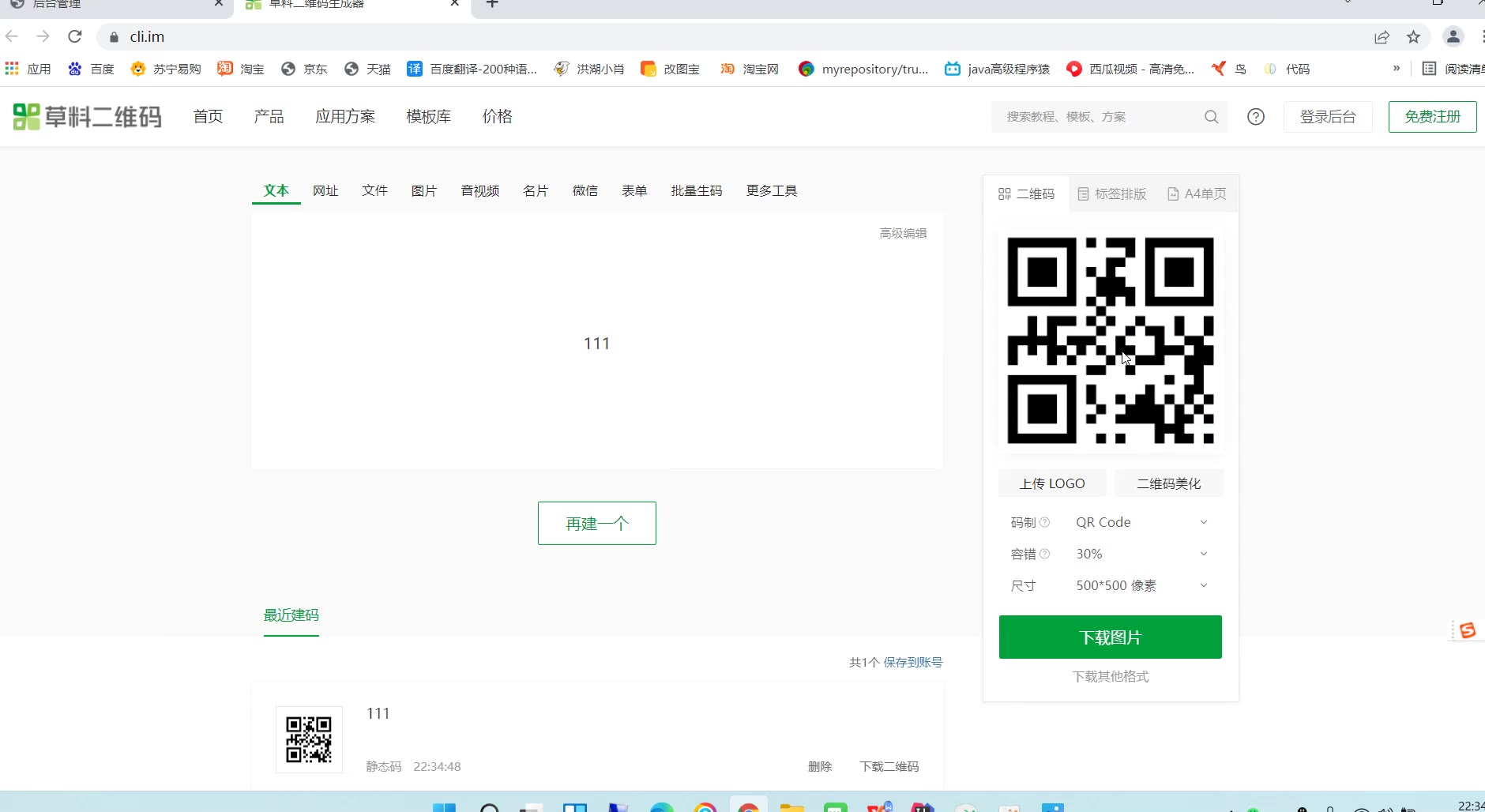Click 下载二维码 for the 111 record
The height and width of the screenshot is (812, 1485).
pos(889,766)
